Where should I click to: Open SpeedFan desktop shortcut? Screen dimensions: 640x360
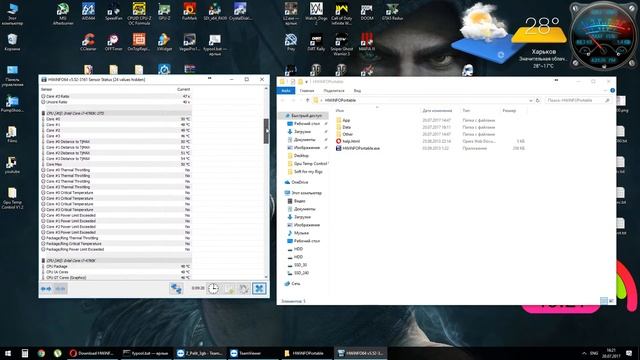[x=113, y=11]
